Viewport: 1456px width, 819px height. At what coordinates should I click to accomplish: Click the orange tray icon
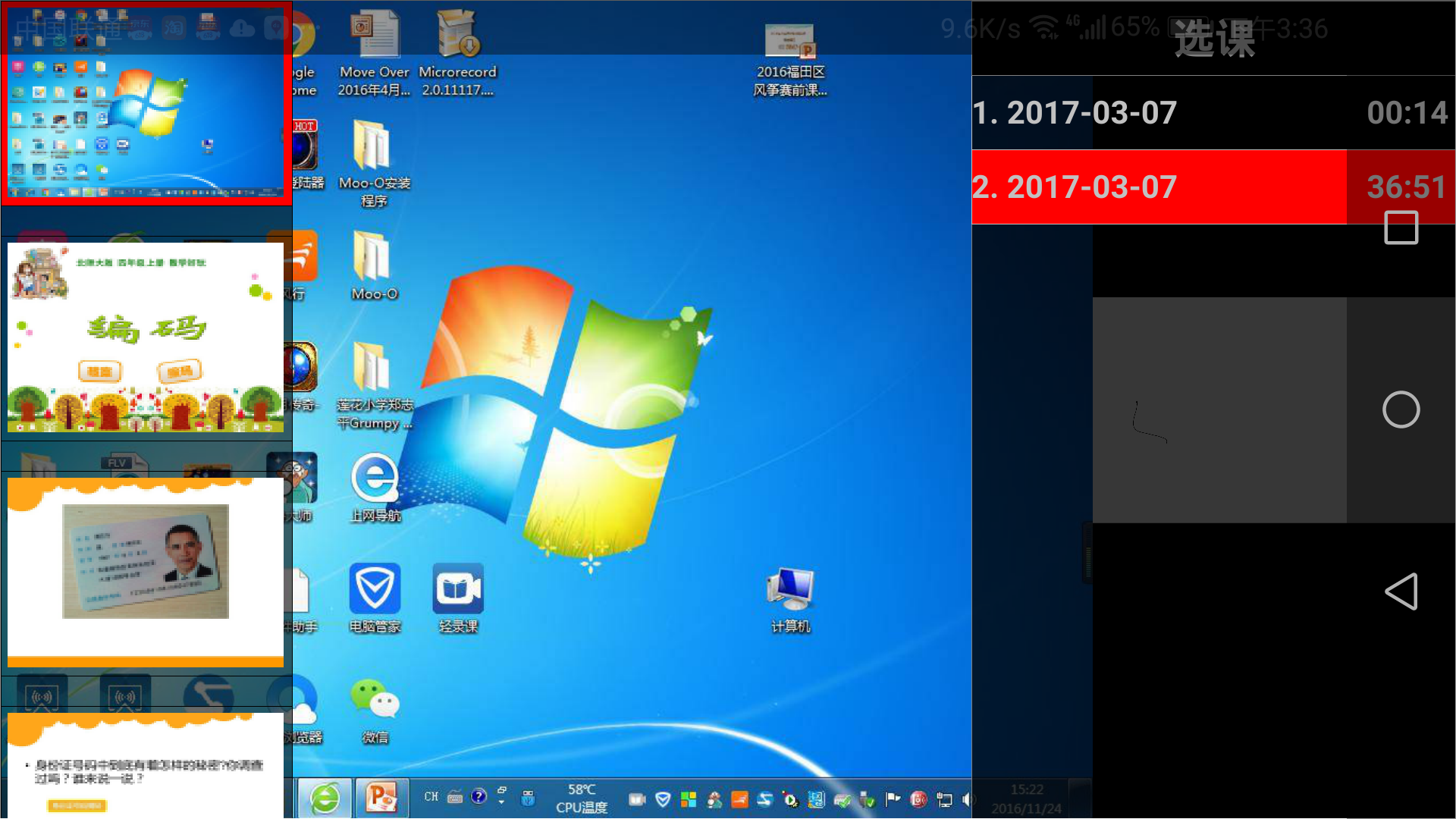pyautogui.click(x=739, y=799)
